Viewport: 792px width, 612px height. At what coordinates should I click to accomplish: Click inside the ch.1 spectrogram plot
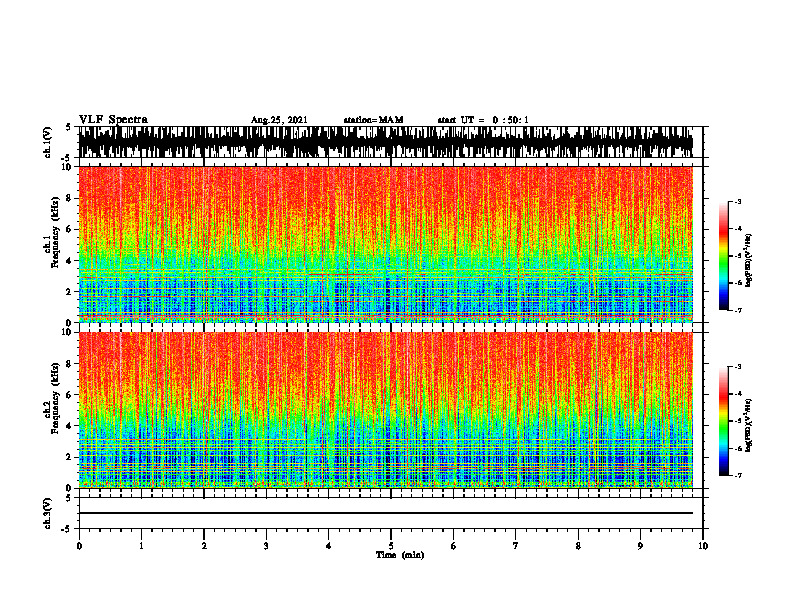click(x=386, y=244)
